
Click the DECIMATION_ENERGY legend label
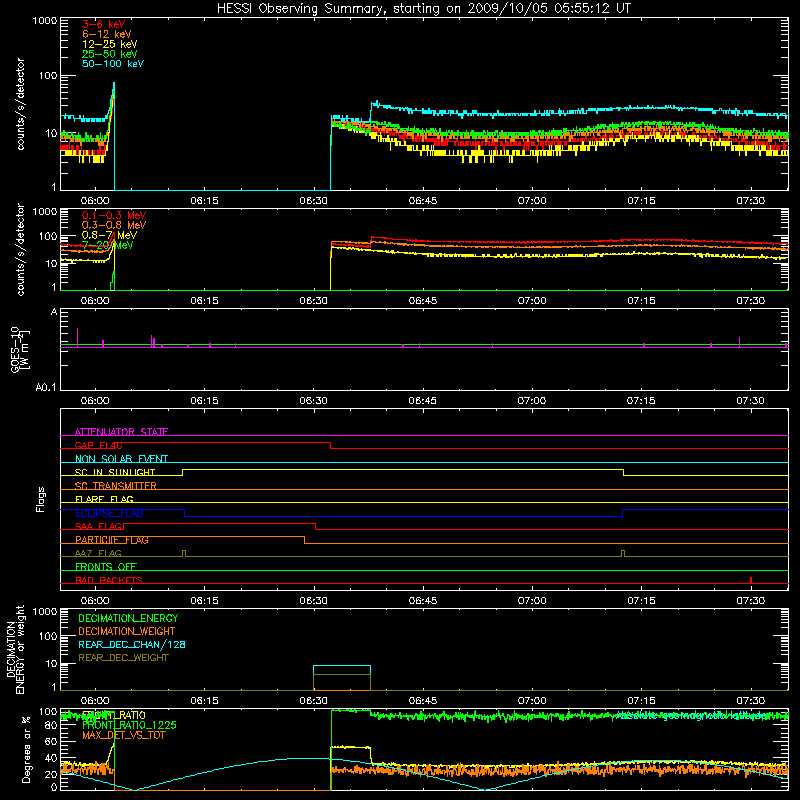coord(128,618)
